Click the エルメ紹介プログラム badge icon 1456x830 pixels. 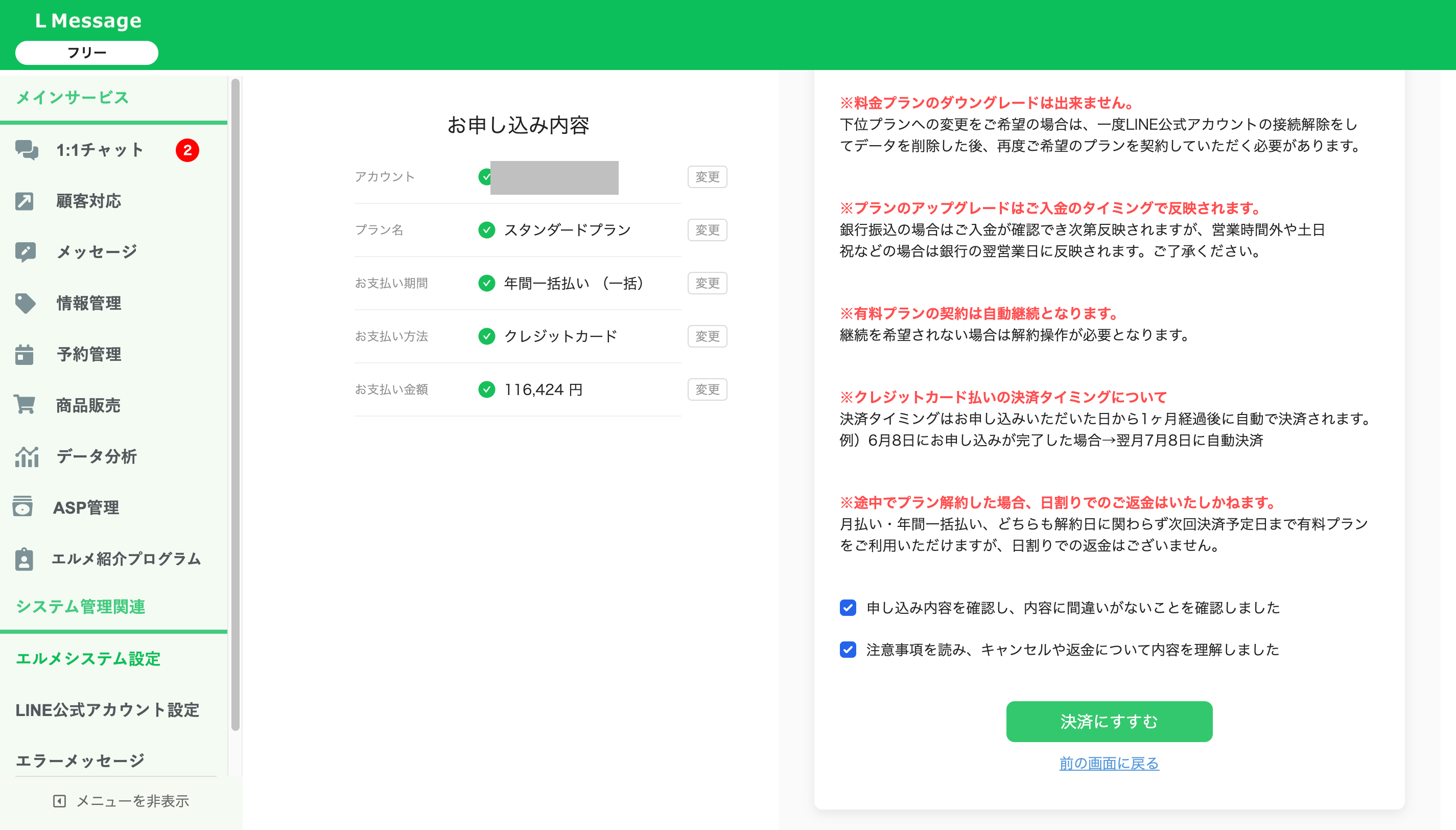(24, 559)
